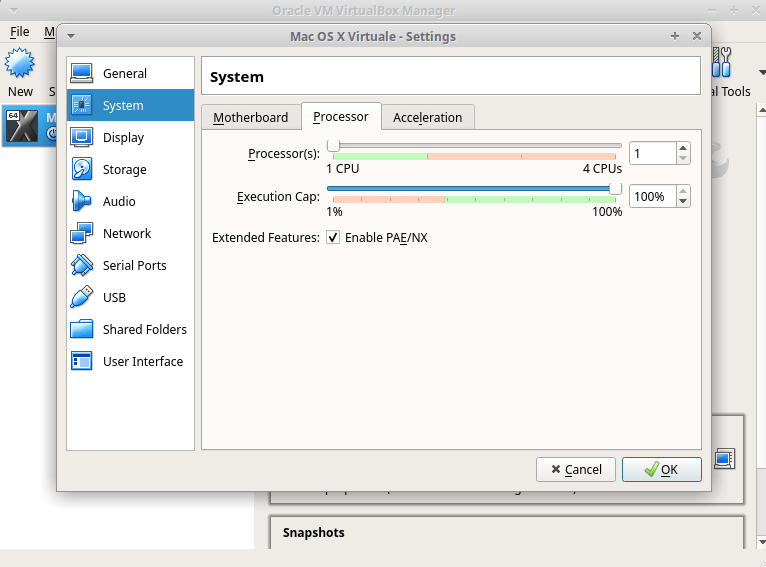
Task: Click the Snapshots section header in Manager
Action: coord(314,532)
